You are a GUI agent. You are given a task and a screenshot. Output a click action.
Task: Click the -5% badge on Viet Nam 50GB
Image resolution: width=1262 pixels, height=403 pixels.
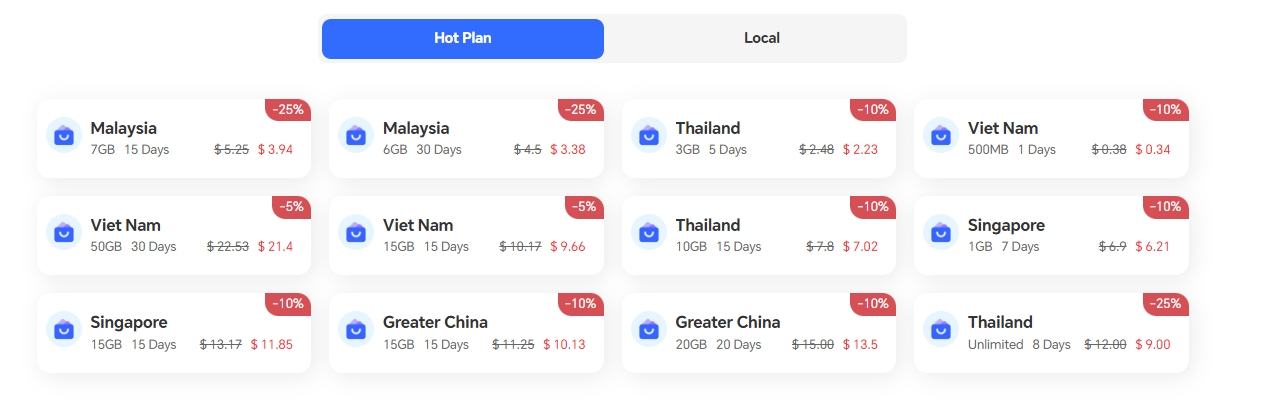[291, 206]
